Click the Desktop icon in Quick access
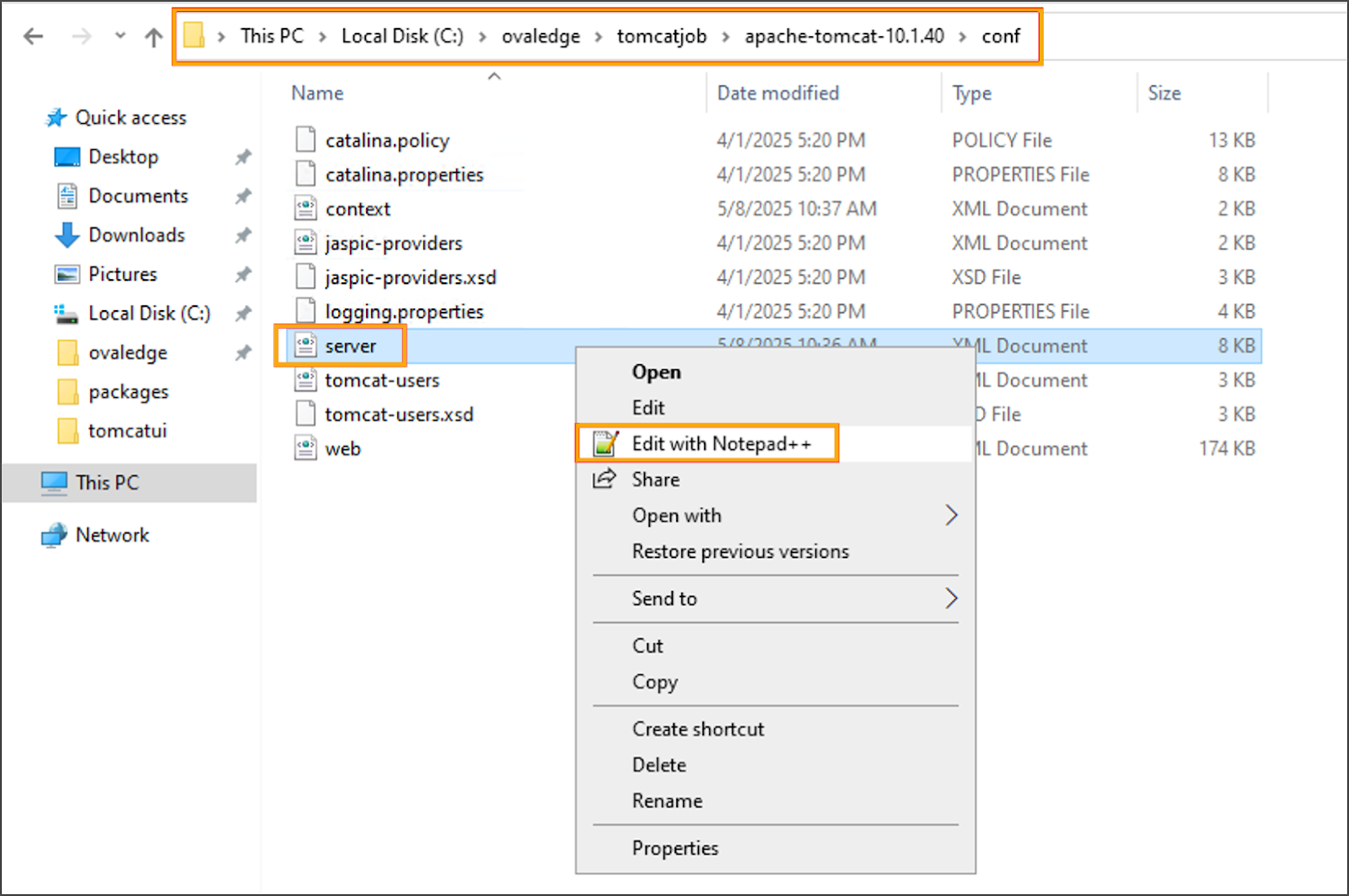The width and height of the screenshot is (1349, 896). pyautogui.click(x=67, y=157)
